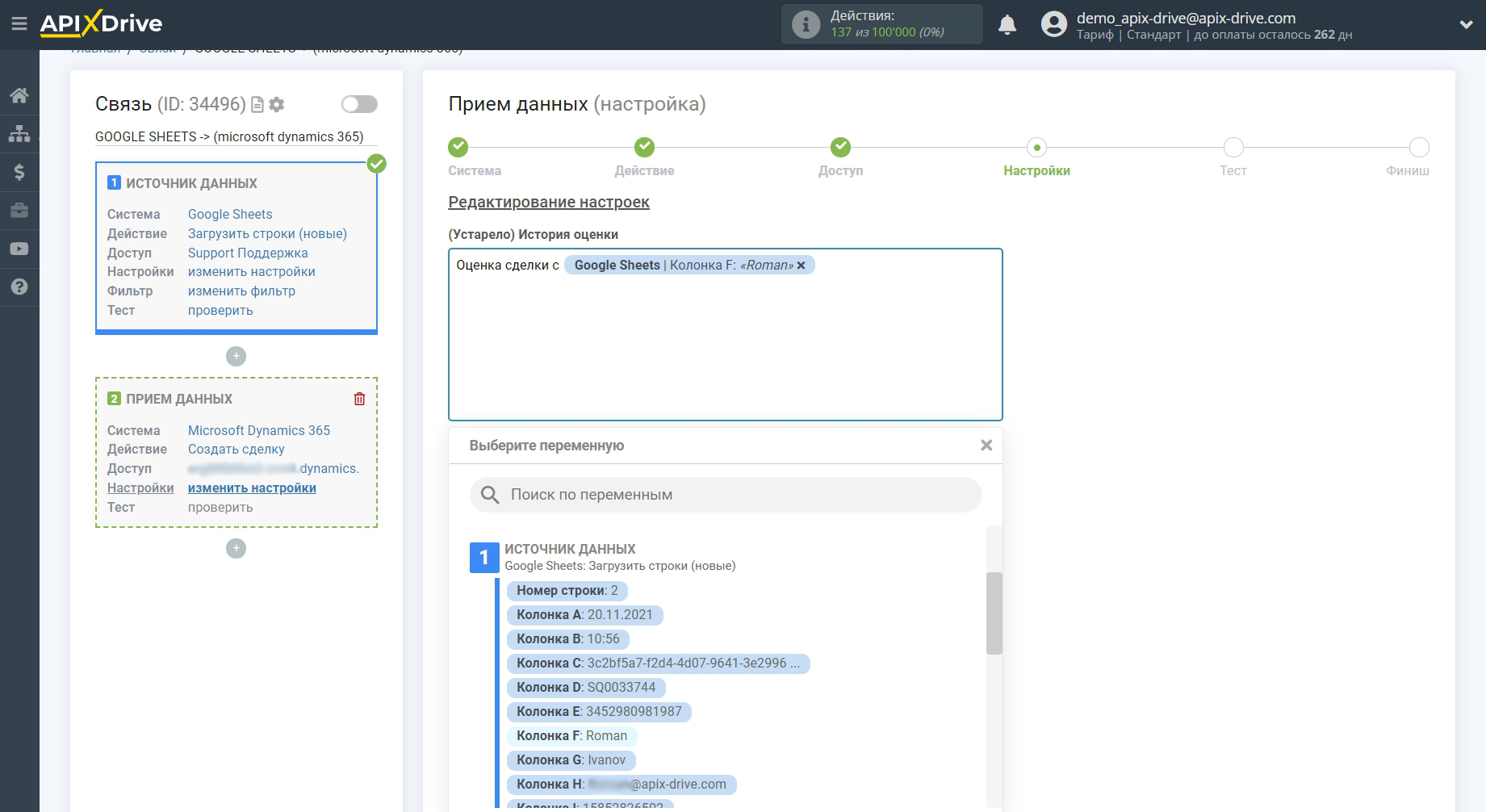Click the Редактирование настроек heading
The image size is (1486, 812).
pyautogui.click(x=549, y=203)
